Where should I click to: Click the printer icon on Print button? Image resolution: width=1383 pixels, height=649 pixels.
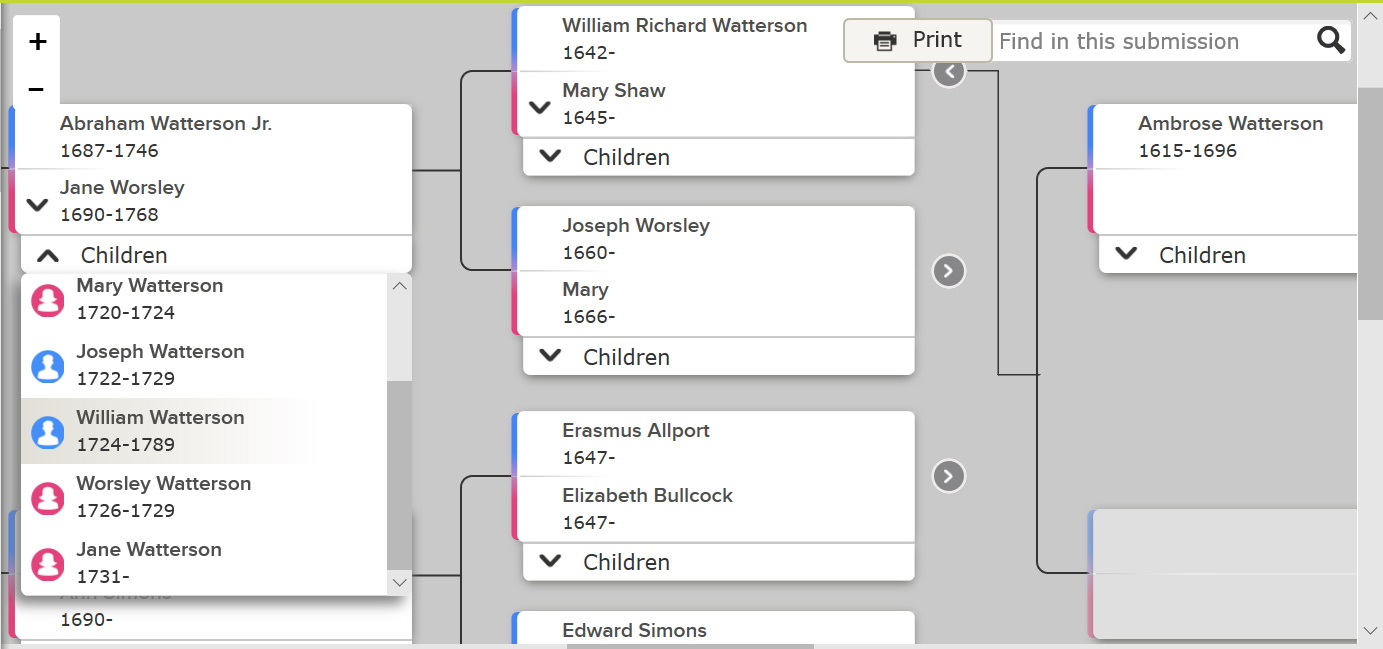click(x=885, y=41)
